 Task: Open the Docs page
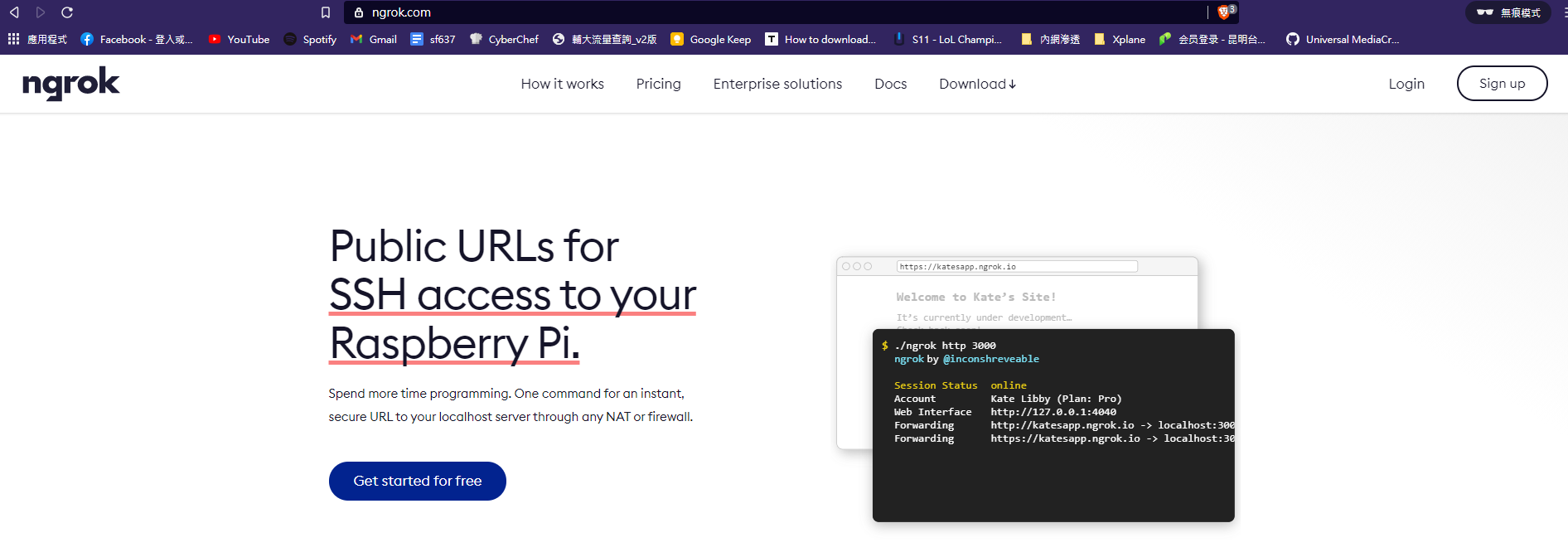click(891, 84)
